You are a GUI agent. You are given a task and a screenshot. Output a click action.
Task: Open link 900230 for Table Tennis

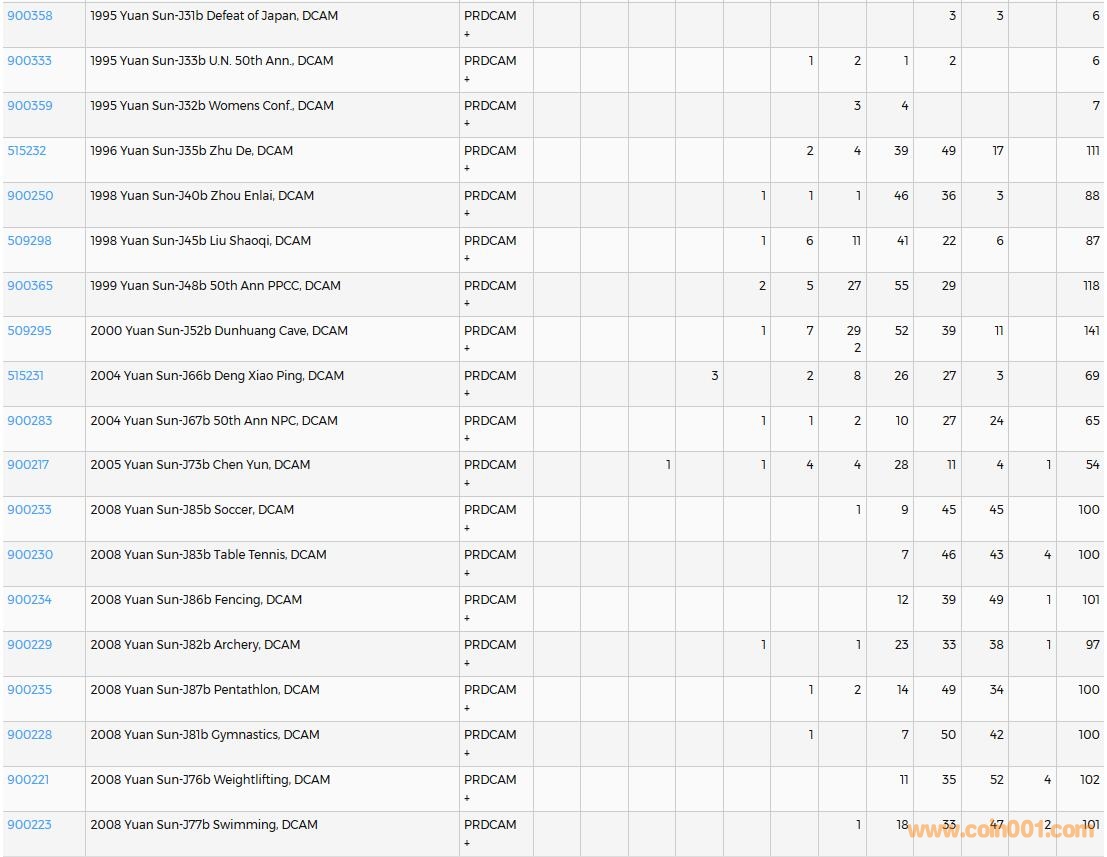point(30,555)
